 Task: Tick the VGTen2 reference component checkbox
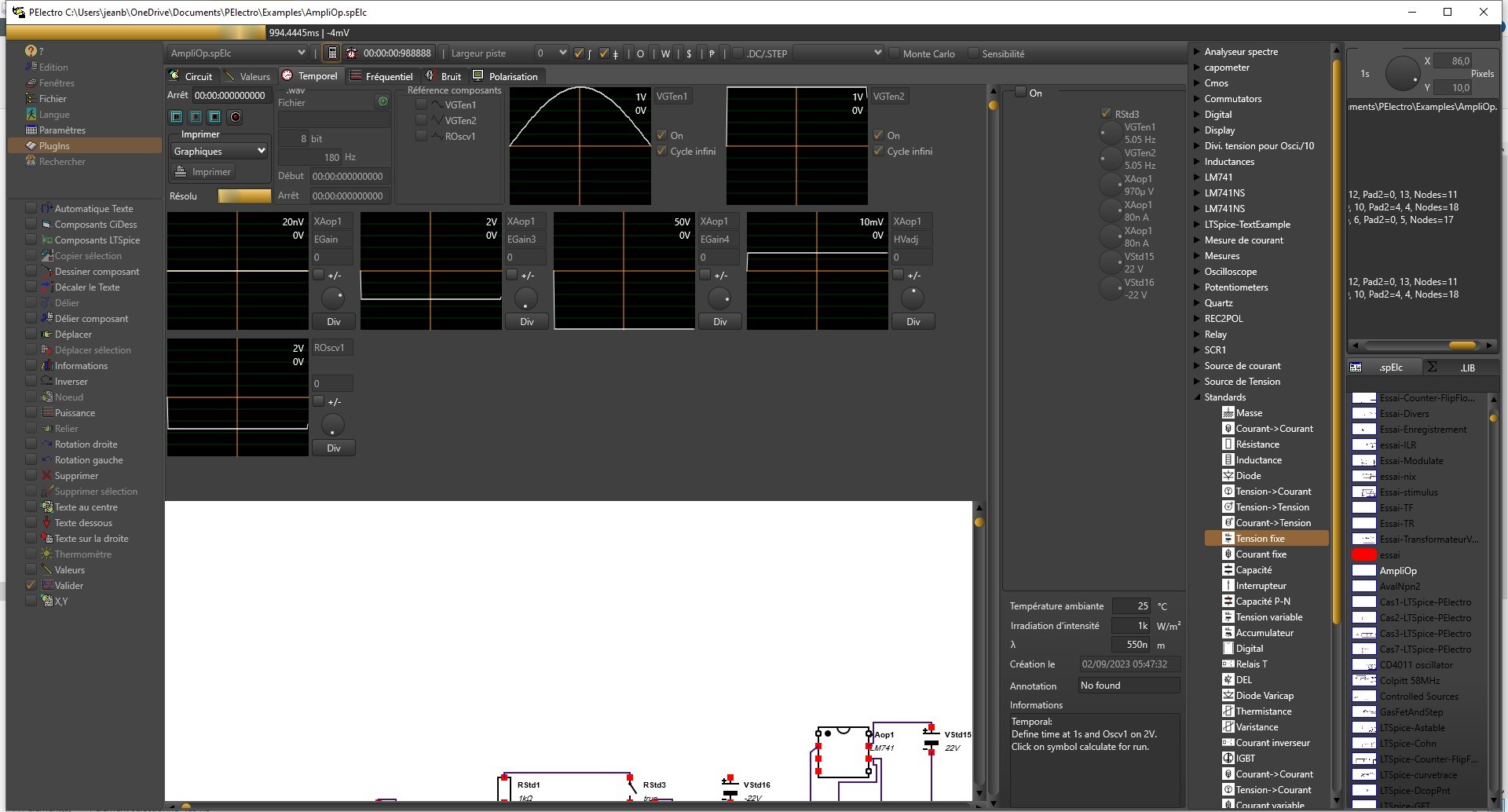tap(422, 120)
